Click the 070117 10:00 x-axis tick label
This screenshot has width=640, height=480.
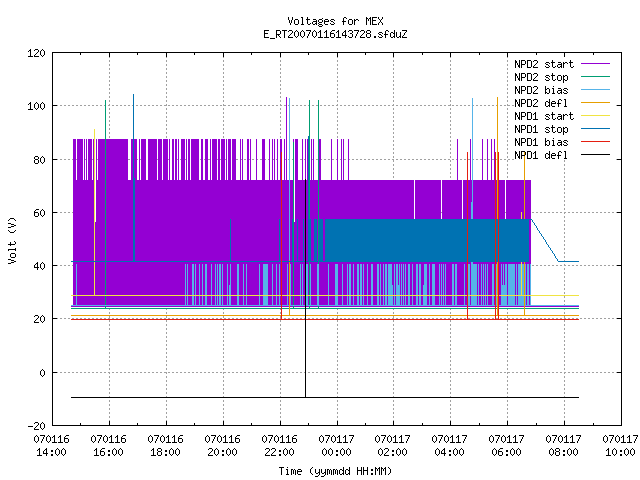click(x=620, y=446)
